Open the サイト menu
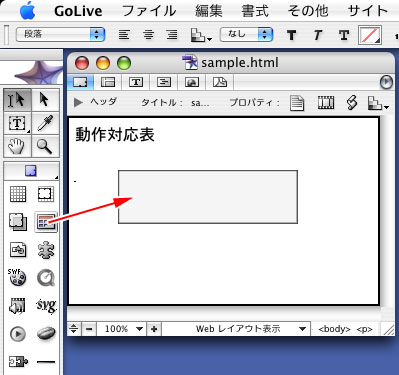 367,11
